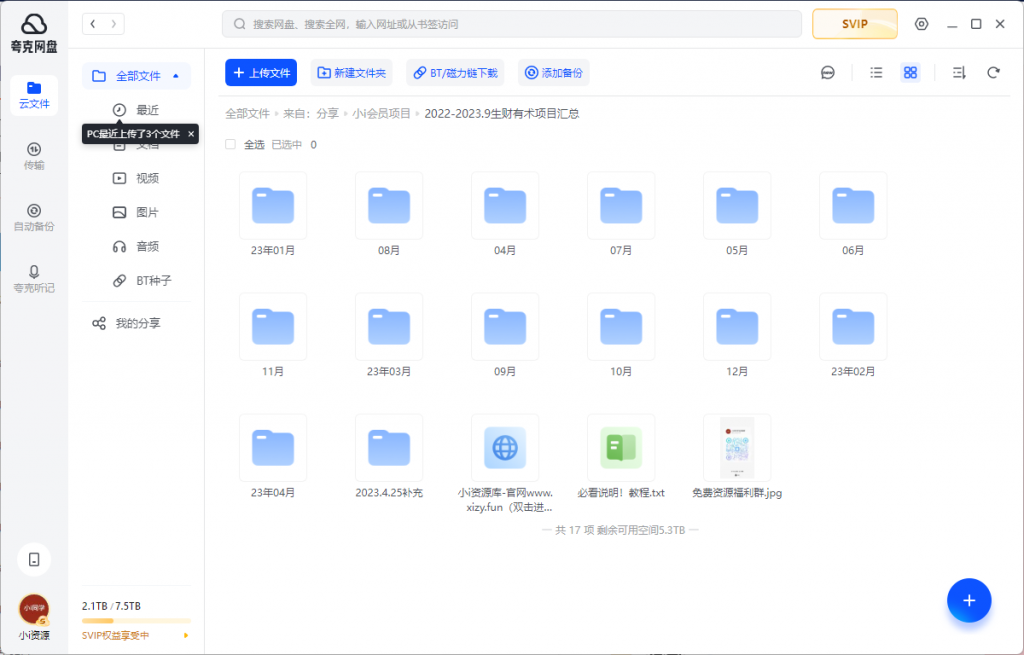Open the feedback/message icon near view options
The width and height of the screenshot is (1024, 655).
coord(827,72)
